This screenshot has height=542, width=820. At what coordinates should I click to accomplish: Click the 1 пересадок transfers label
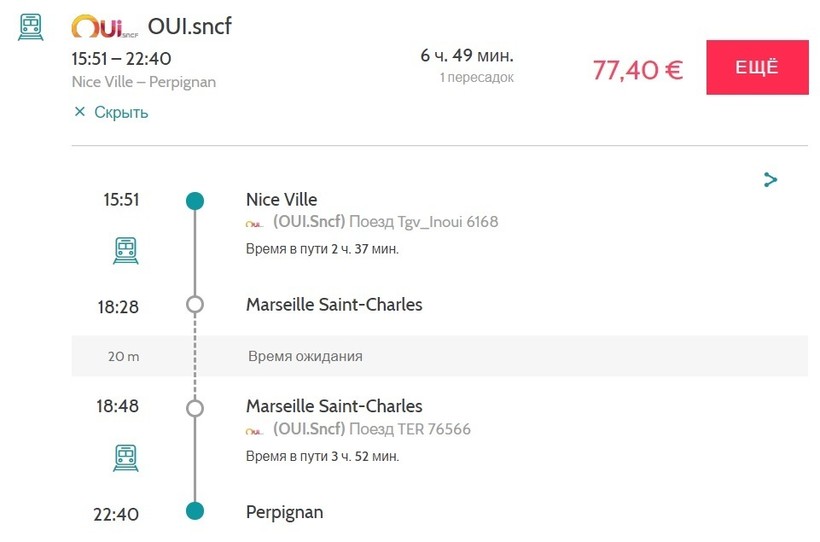coord(477,77)
